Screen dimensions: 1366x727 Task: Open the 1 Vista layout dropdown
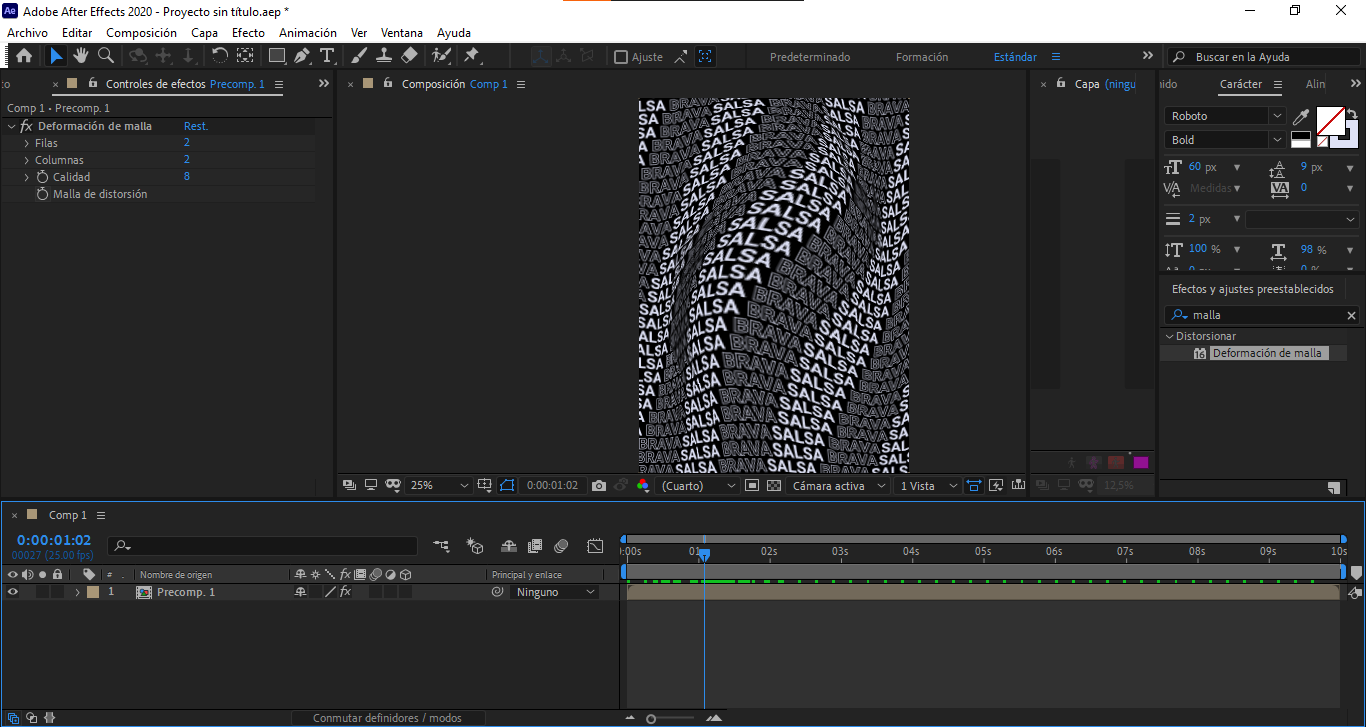point(929,485)
